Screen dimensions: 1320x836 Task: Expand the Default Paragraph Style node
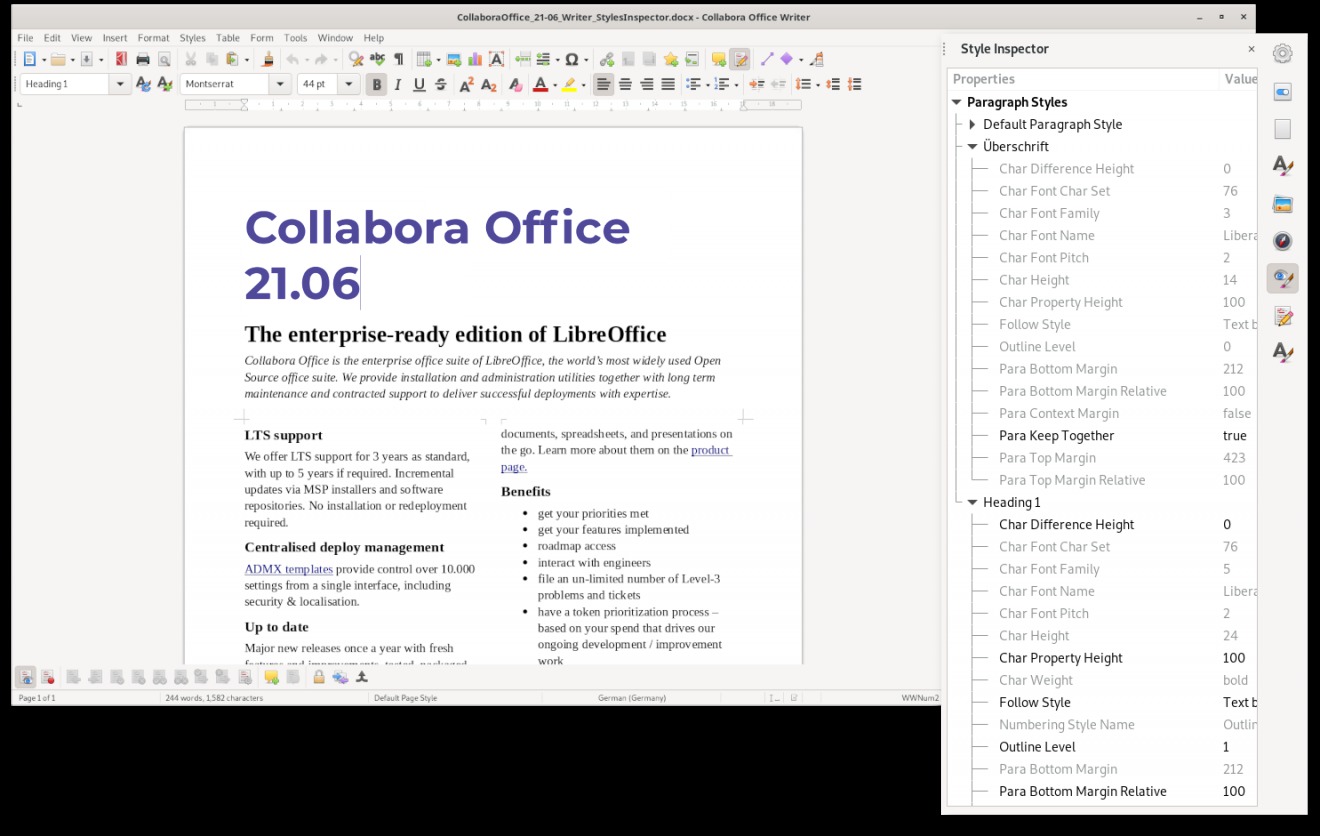972,124
